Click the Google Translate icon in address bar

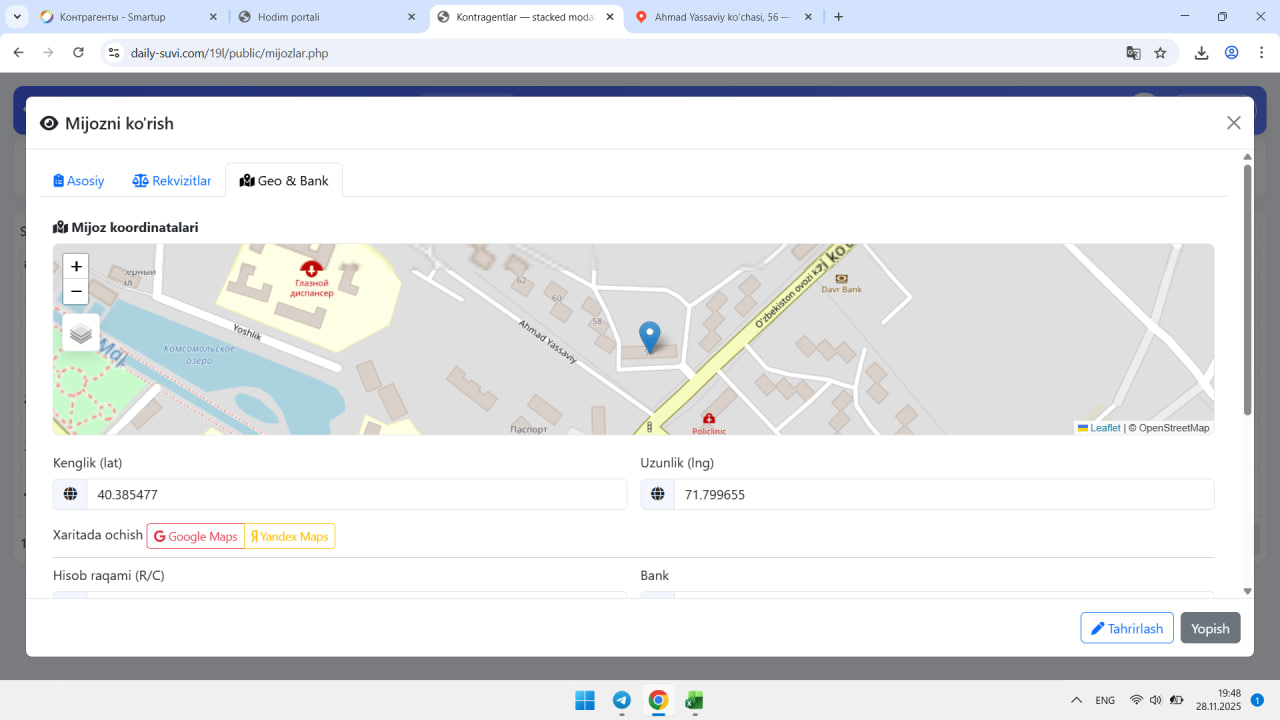click(x=1133, y=53)
